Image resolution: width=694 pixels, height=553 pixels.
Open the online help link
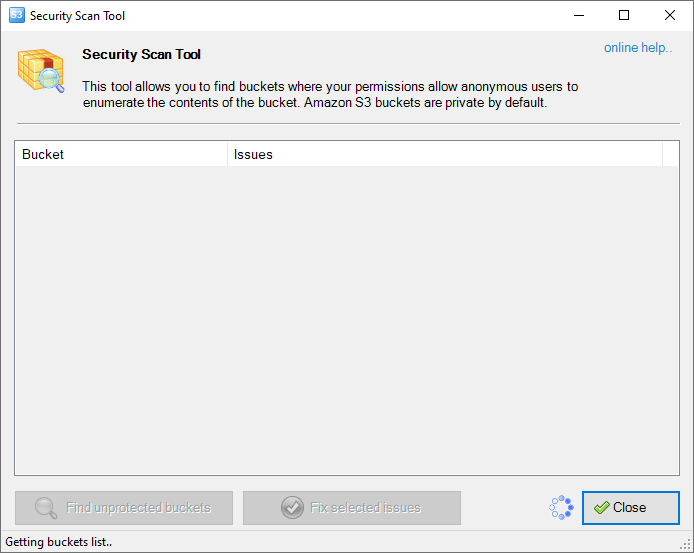[638, 48]
